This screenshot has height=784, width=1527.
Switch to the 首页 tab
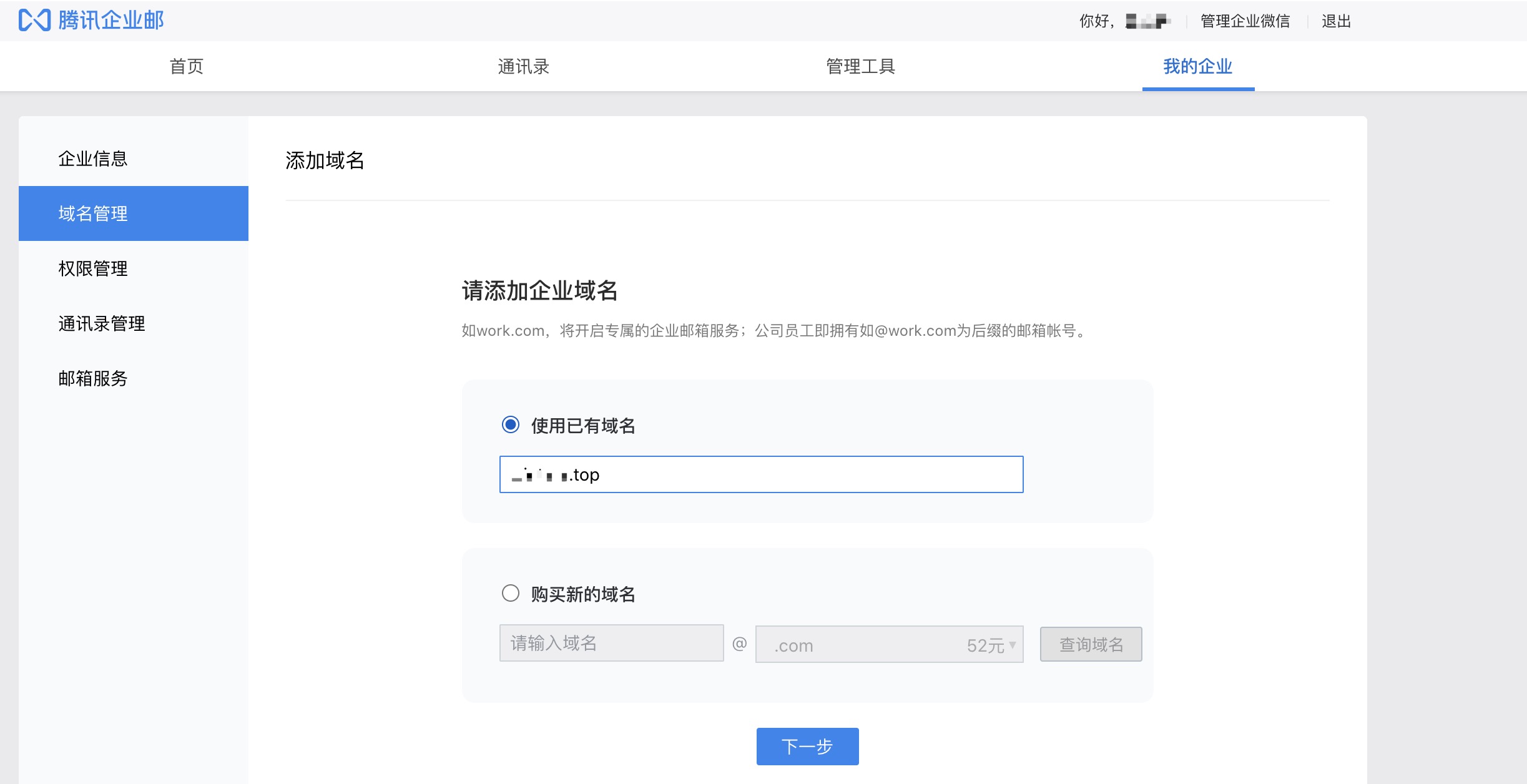185,66
